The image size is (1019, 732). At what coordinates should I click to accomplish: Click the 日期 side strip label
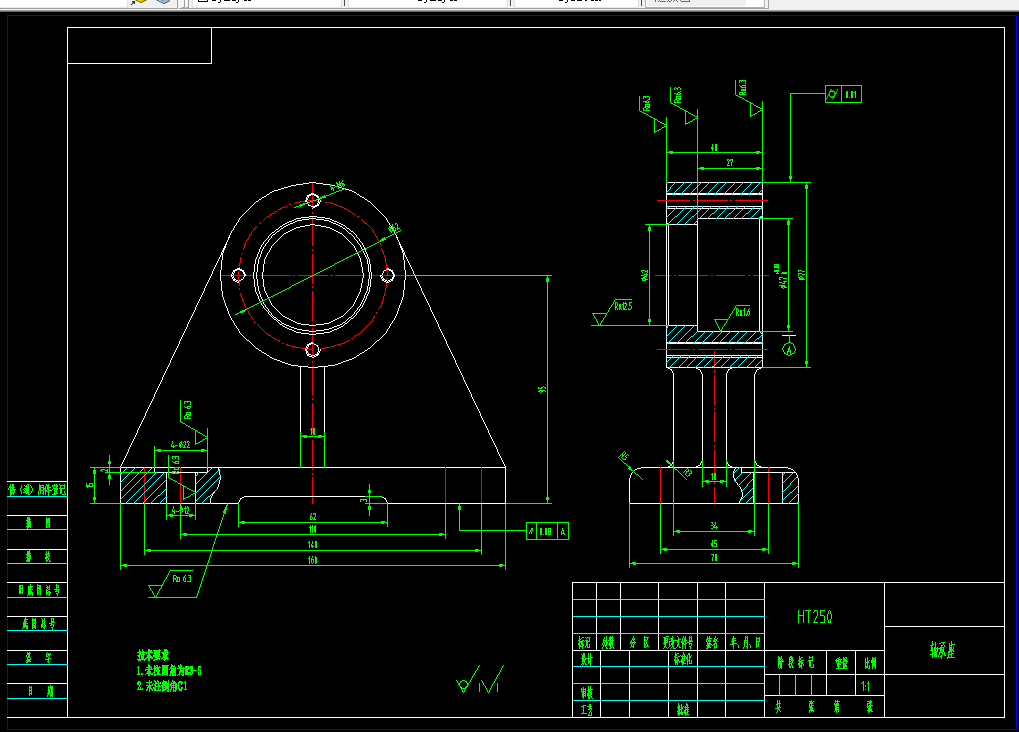point(39,691)
